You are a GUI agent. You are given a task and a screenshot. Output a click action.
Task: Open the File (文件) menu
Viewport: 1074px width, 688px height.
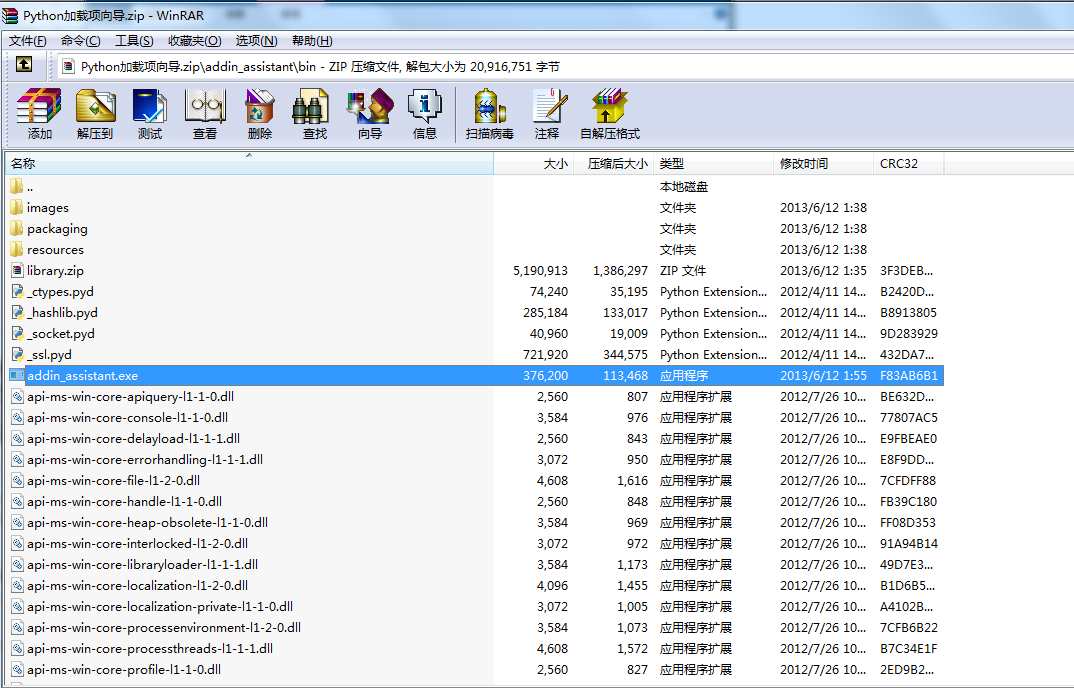[27, 40]
